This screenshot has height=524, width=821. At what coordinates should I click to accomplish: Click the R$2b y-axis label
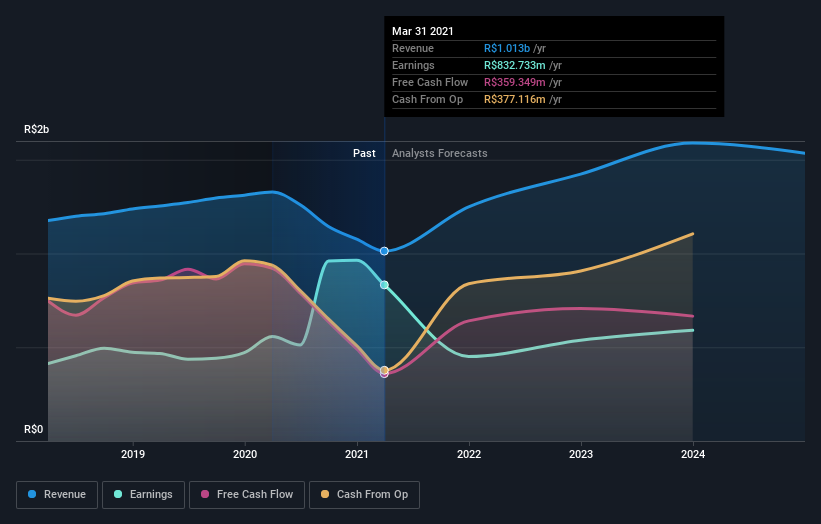[37, 129]
